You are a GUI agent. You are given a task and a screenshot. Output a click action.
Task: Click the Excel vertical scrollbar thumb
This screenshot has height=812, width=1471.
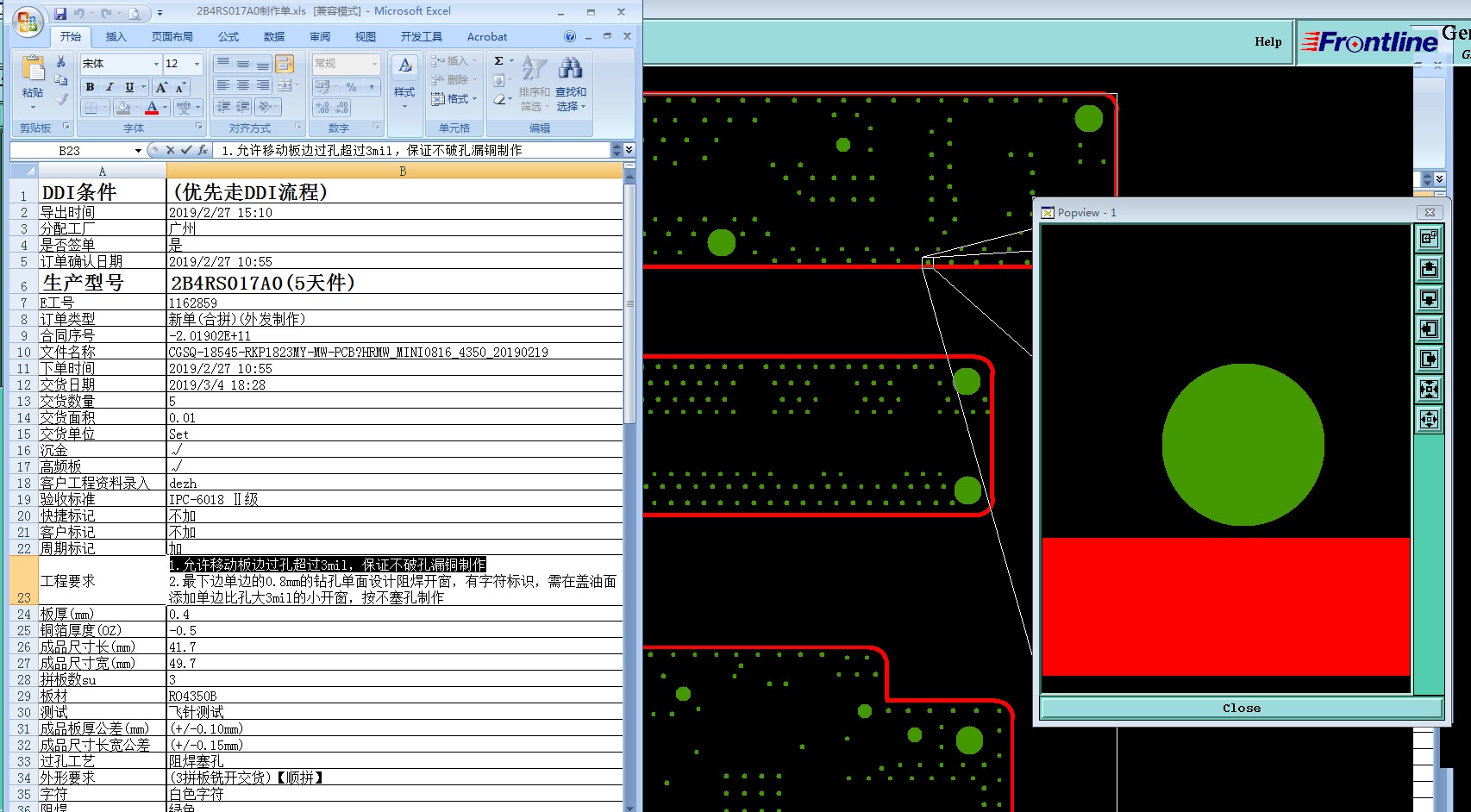click(629, 303)
